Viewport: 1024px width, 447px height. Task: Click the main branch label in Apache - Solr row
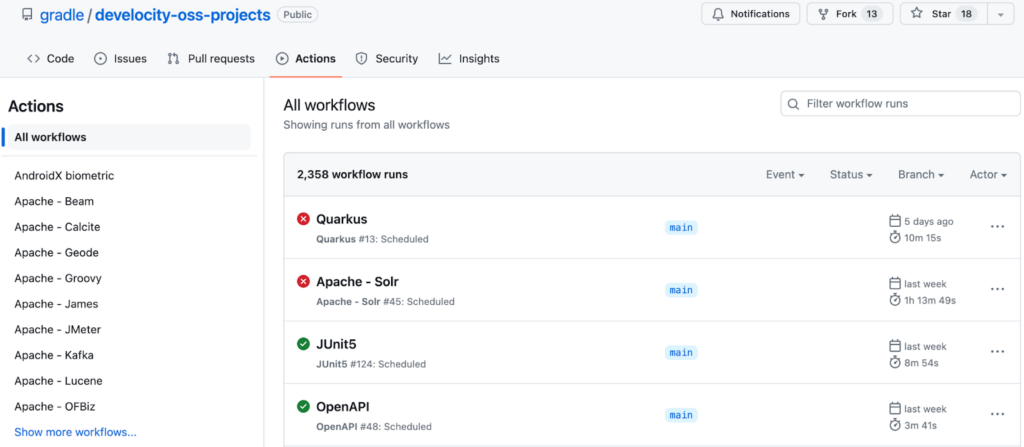click(681, 290)
